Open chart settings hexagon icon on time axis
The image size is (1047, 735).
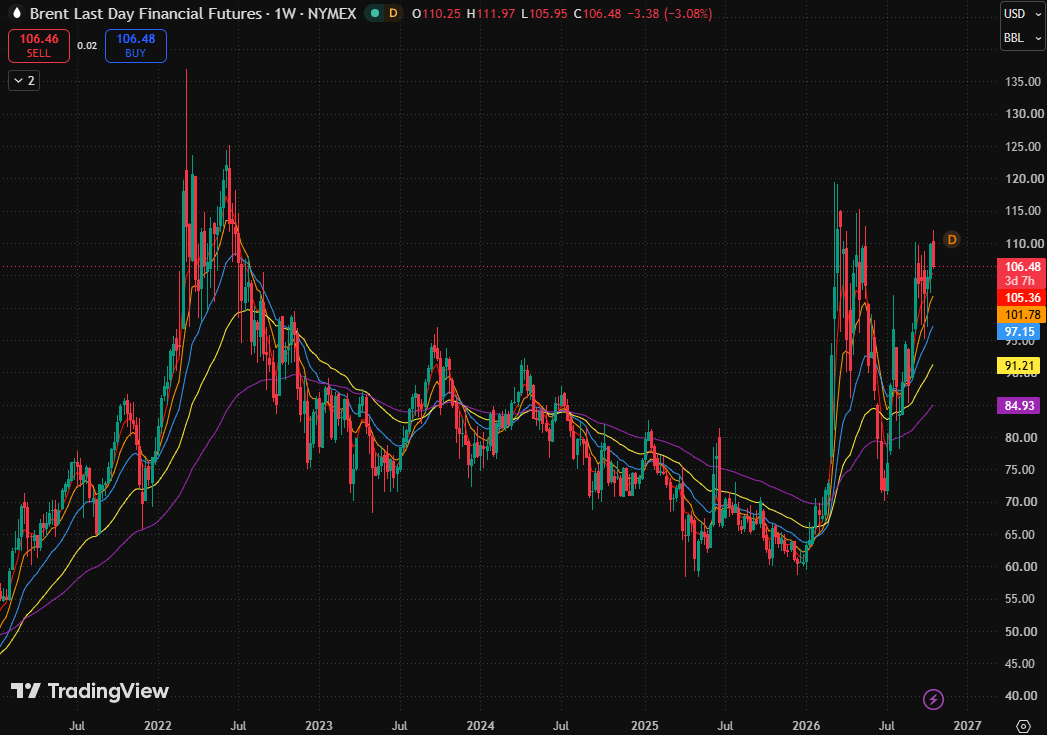click(1023, 726)
